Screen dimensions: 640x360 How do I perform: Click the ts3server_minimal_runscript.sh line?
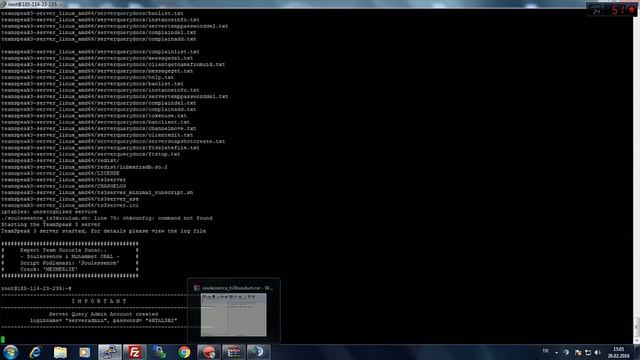[x=97, y=192]
